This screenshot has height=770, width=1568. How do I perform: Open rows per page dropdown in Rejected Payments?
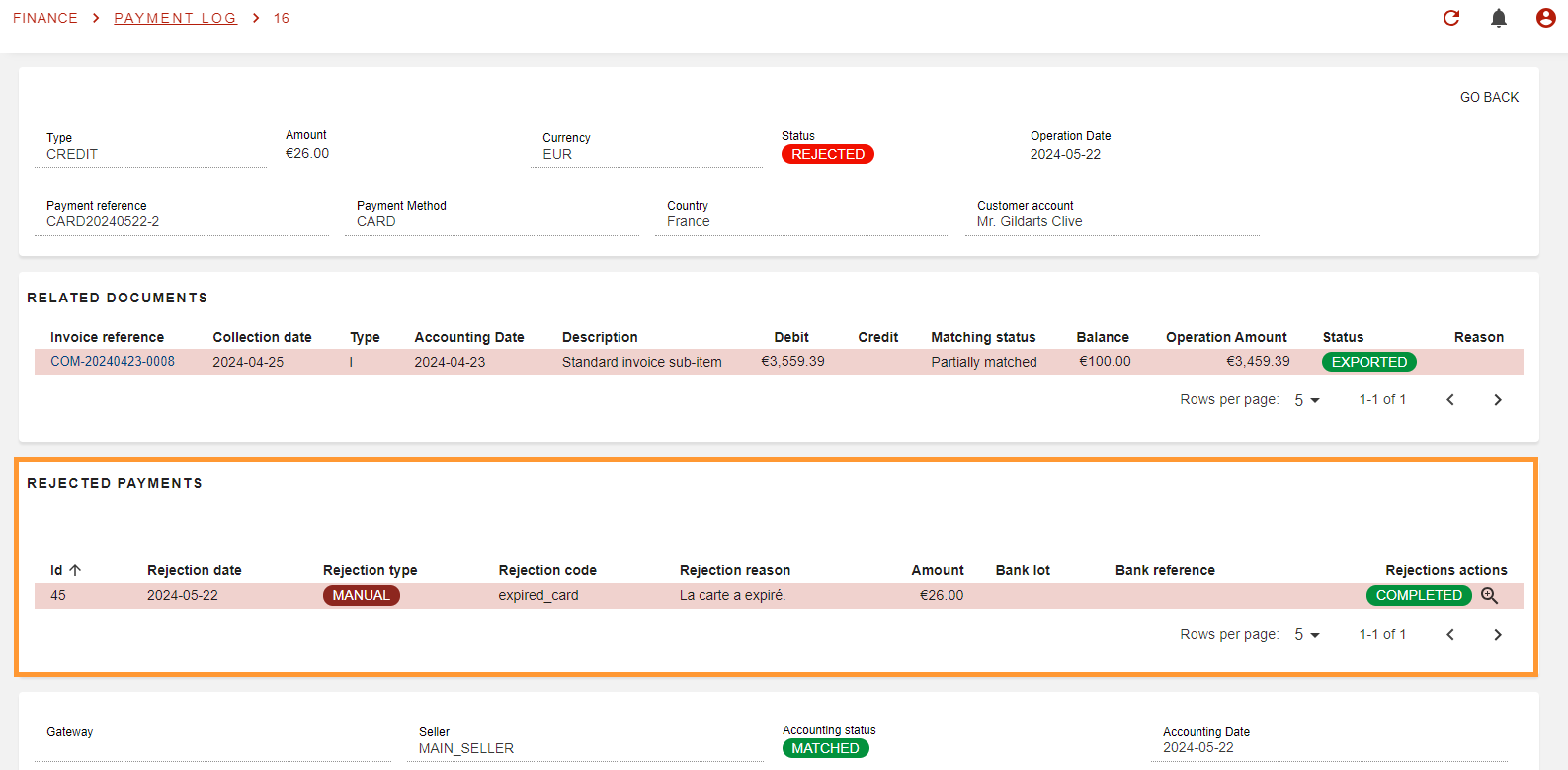coord(1307,635)
